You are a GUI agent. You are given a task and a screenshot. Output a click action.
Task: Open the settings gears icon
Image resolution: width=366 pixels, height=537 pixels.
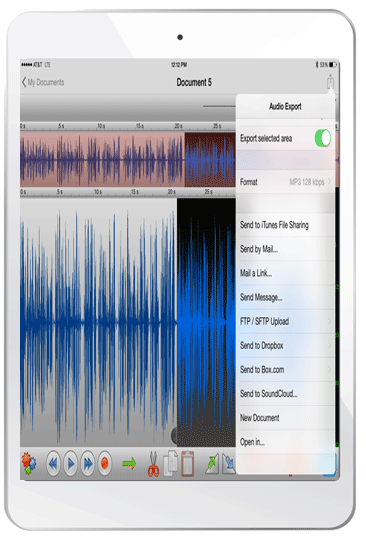point(28,463)
